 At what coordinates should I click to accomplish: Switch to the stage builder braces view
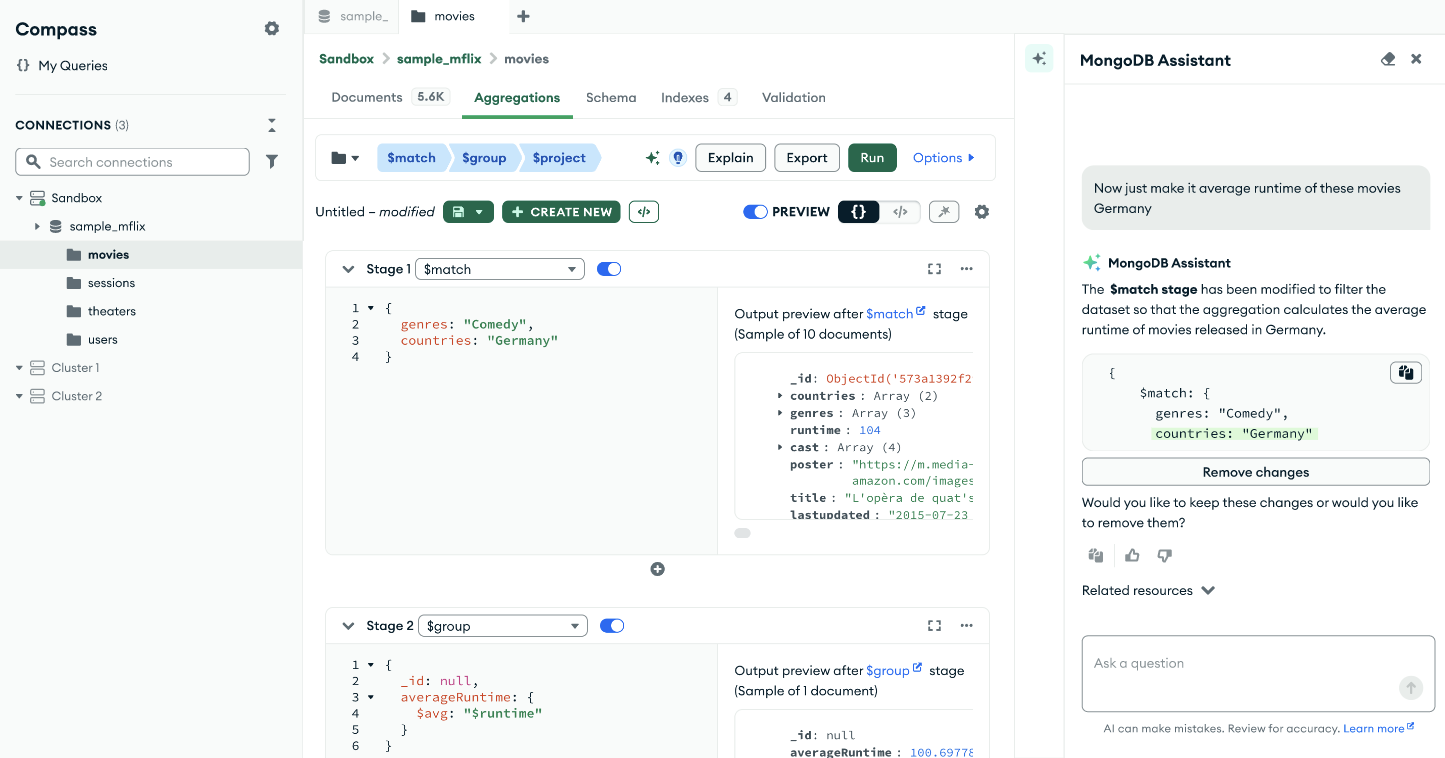click(858, 212)
